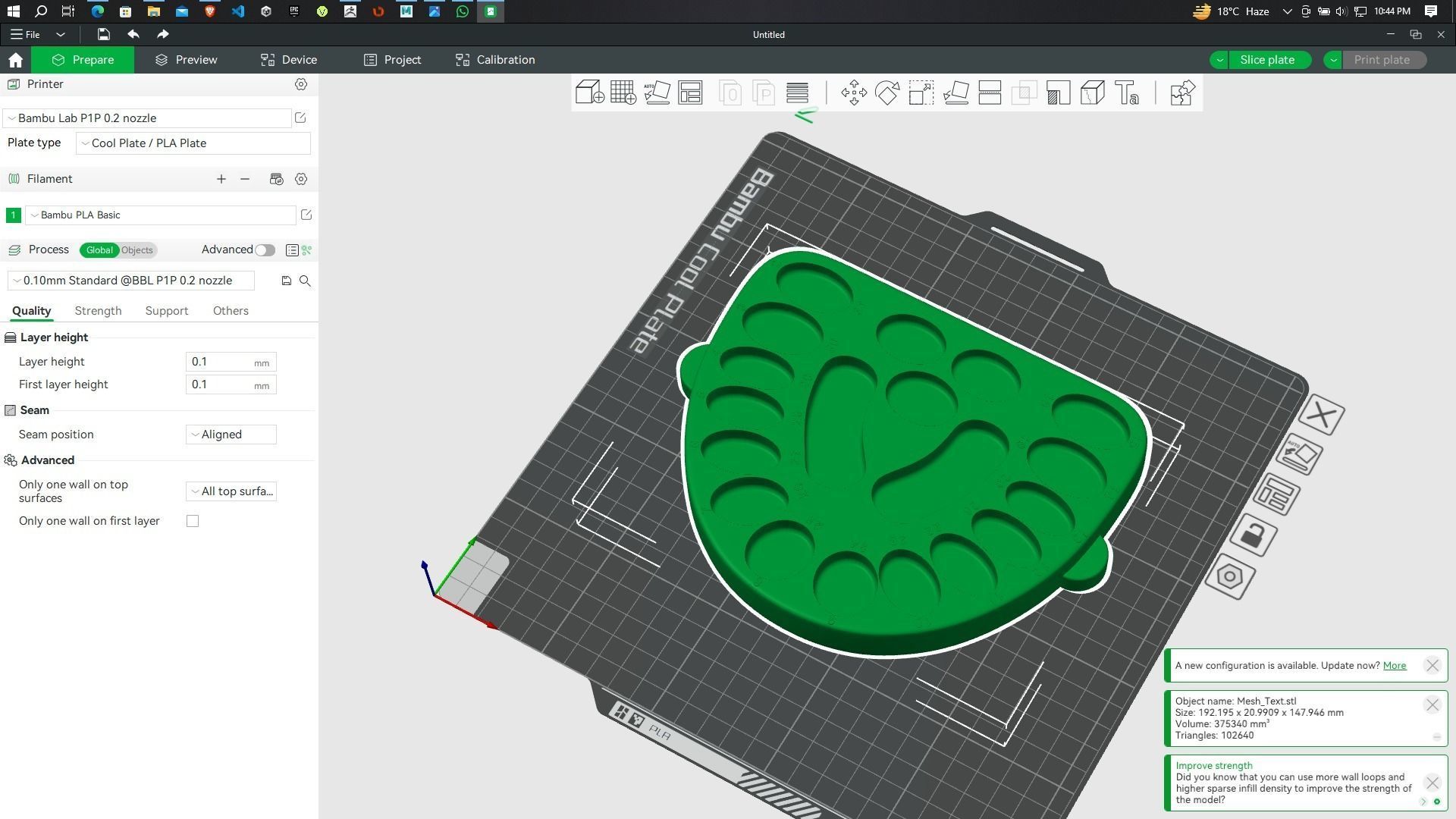Click the More link in update notification
The height and width of the screenshot is (819, 1456).
point(1394,666)
